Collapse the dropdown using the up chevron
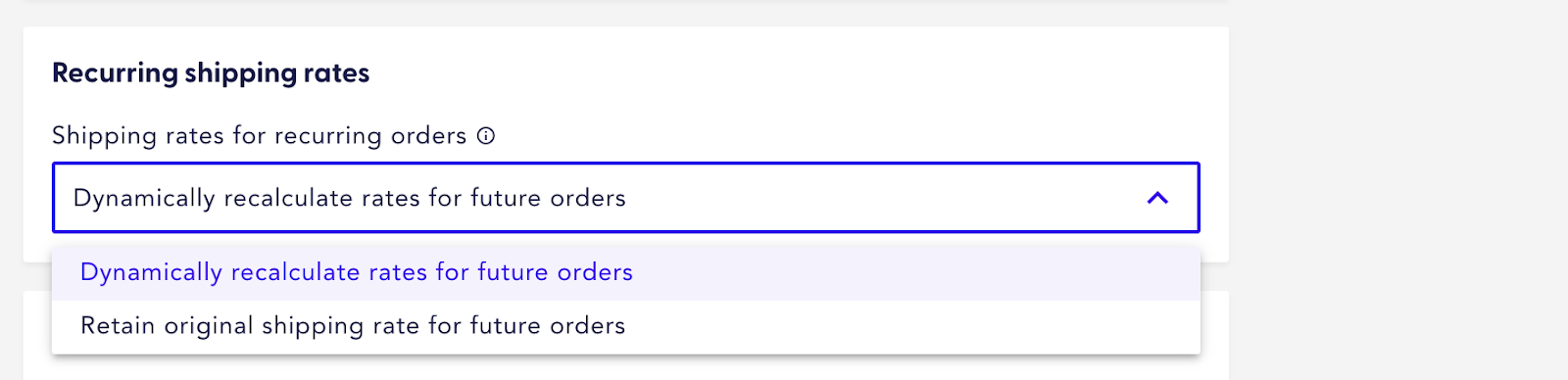This screenshot has width=1568, height=380. (x=1157, y=198)
